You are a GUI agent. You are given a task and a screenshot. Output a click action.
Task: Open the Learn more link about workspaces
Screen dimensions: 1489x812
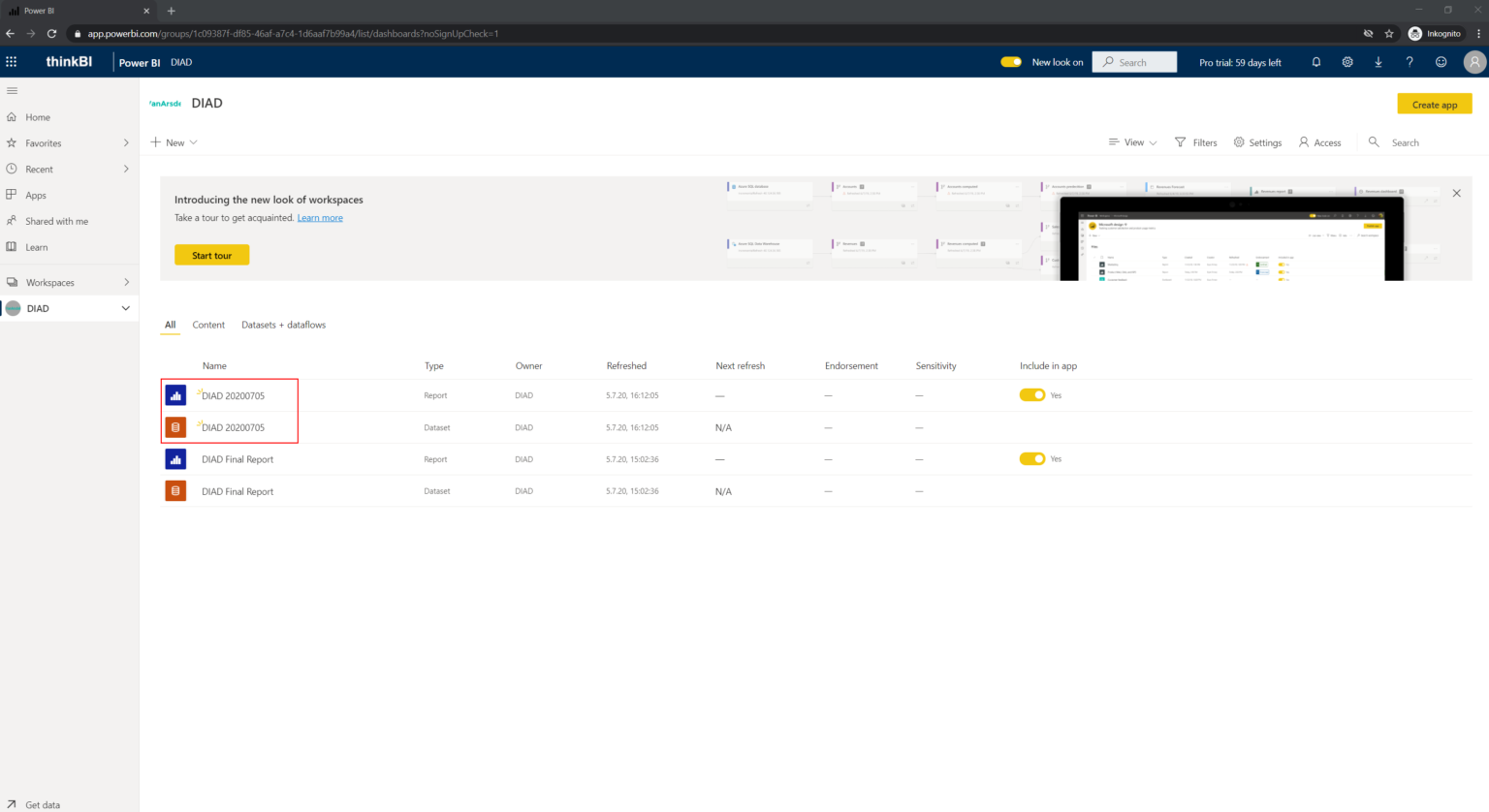(x=320, y=217)
